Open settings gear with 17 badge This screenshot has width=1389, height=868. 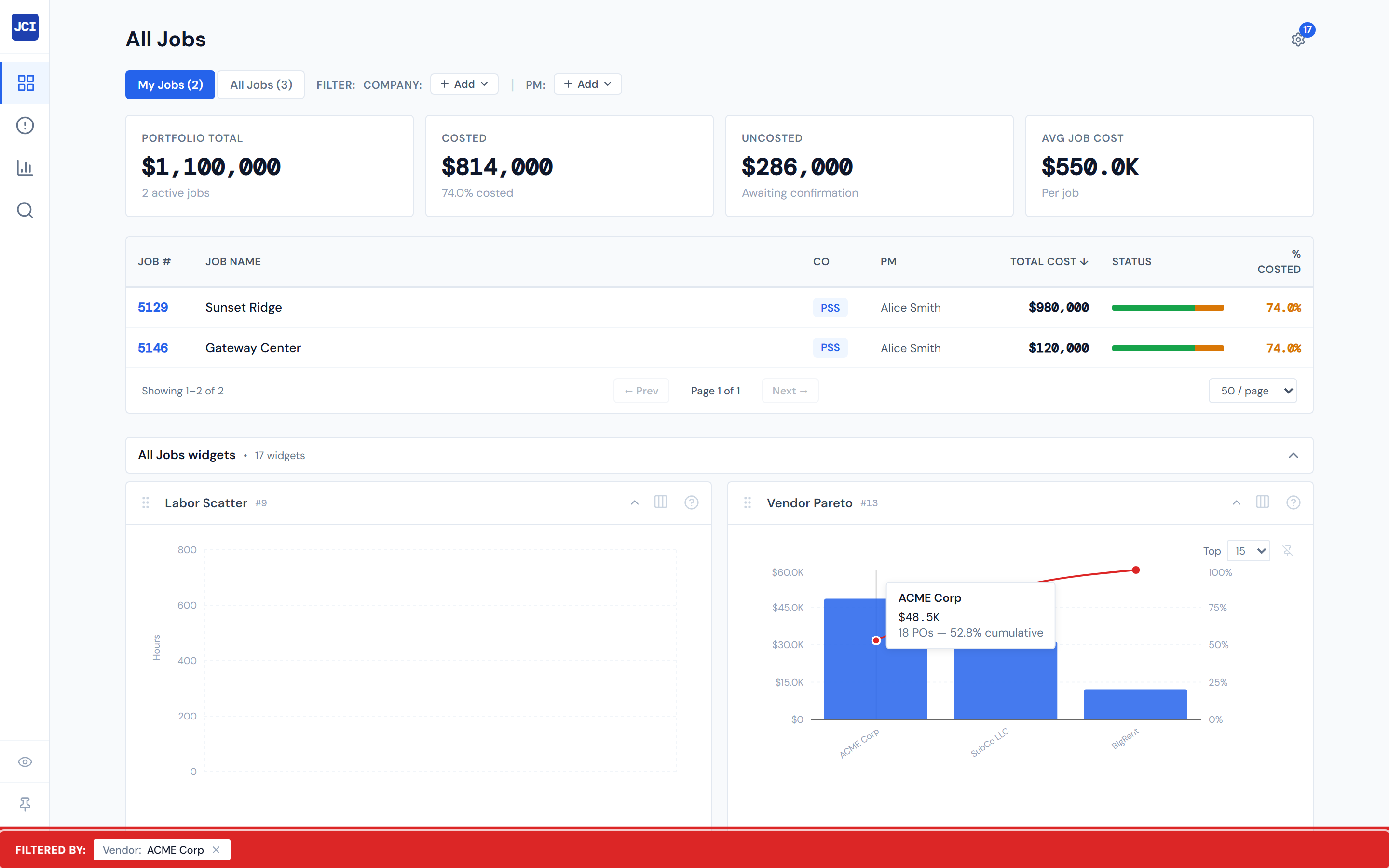pos(1298,40)
